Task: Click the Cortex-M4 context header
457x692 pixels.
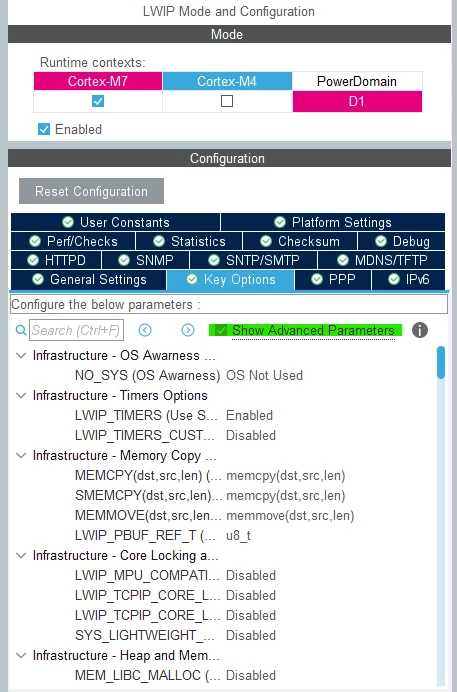Action: pyautogui.click(x=227, y=81)
